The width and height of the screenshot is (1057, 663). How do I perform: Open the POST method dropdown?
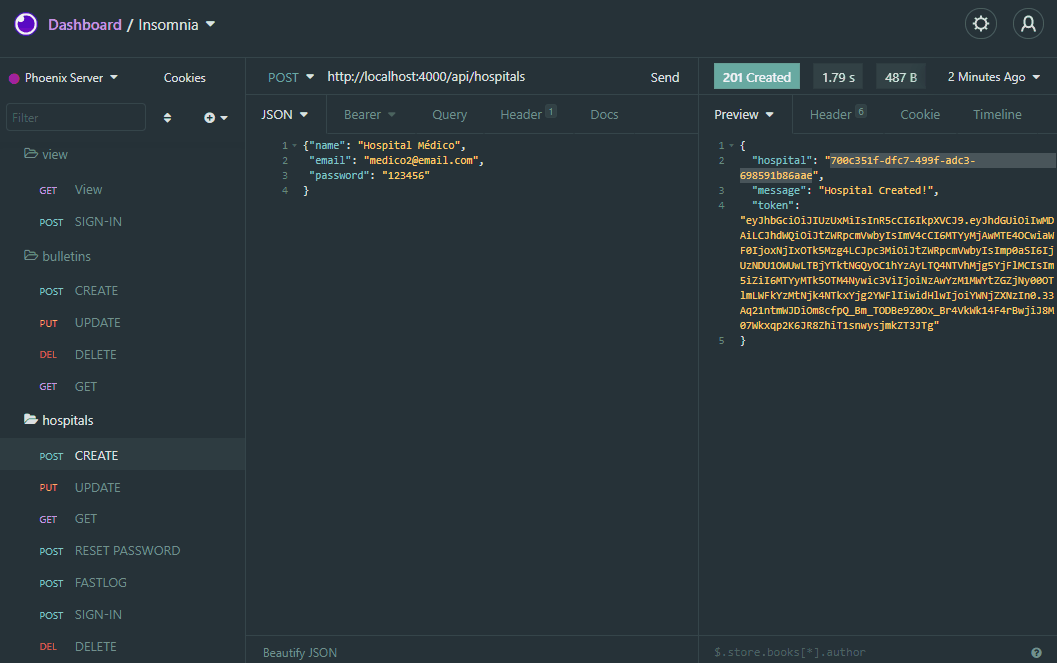[291, 77]
